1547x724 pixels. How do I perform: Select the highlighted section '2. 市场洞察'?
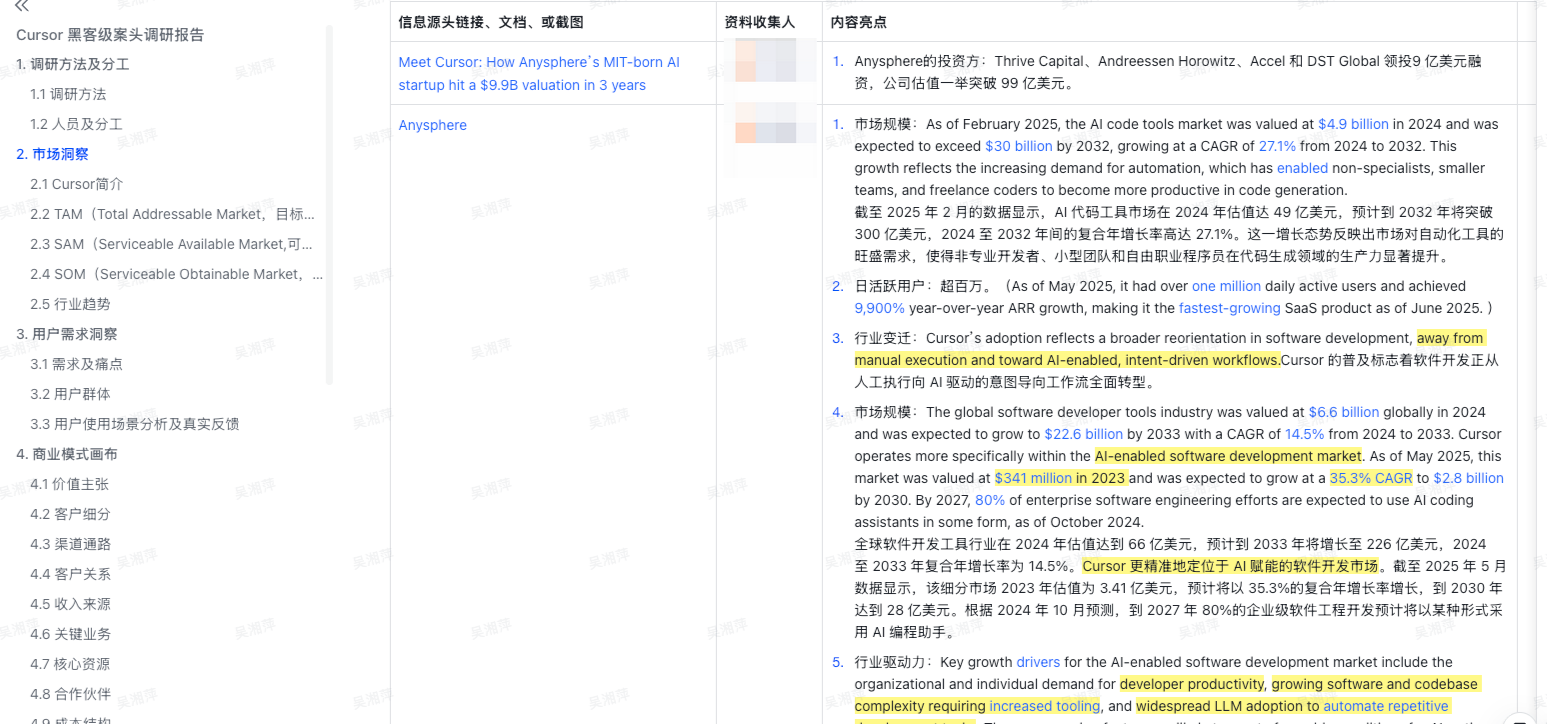coord(52,154)
